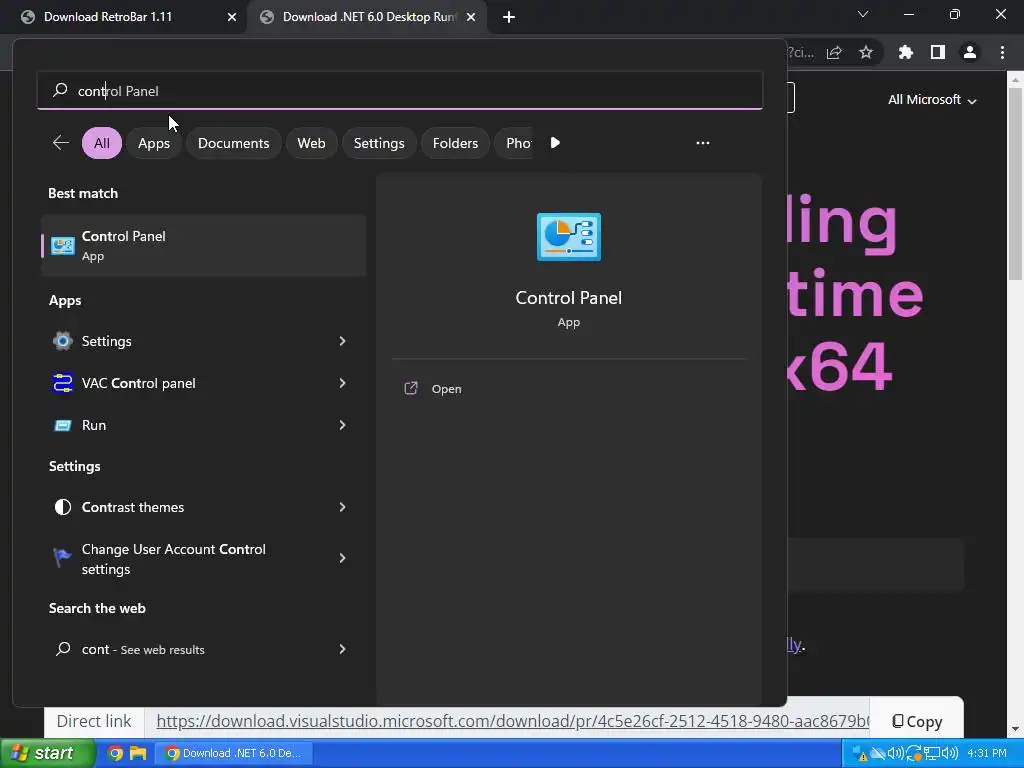Screen dimensions: 1024x768
Task: Open Contrast themes settings result
Action: click(204, 507)
